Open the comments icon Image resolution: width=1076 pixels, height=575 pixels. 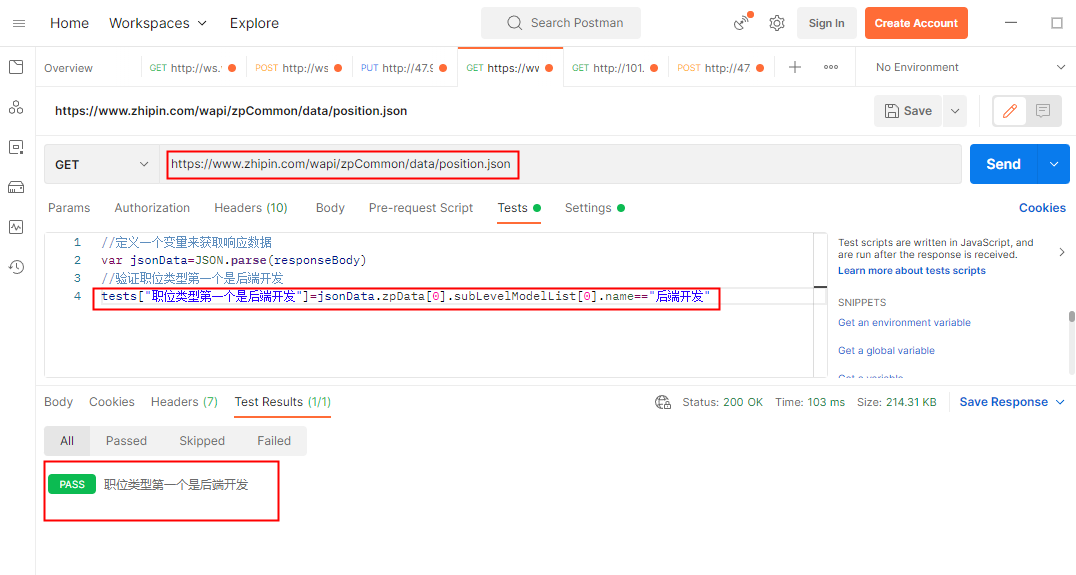[1043, 111]
